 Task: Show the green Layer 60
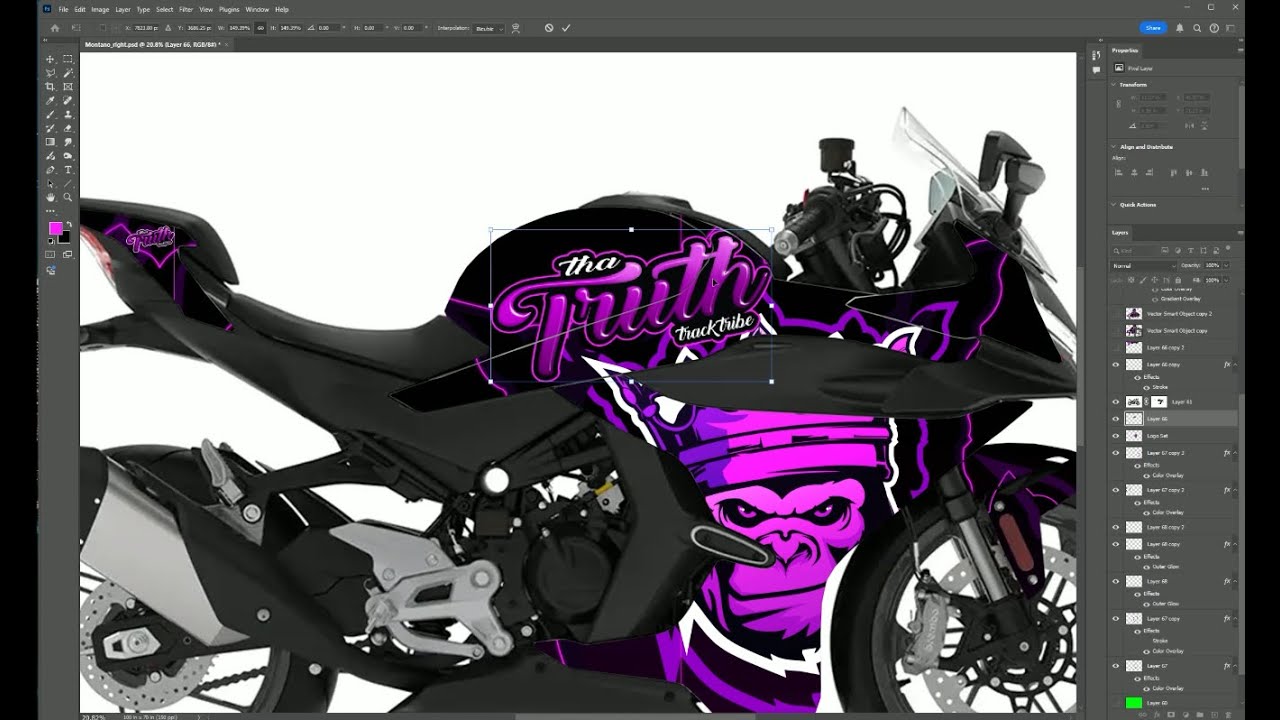tap(1116, 703)
